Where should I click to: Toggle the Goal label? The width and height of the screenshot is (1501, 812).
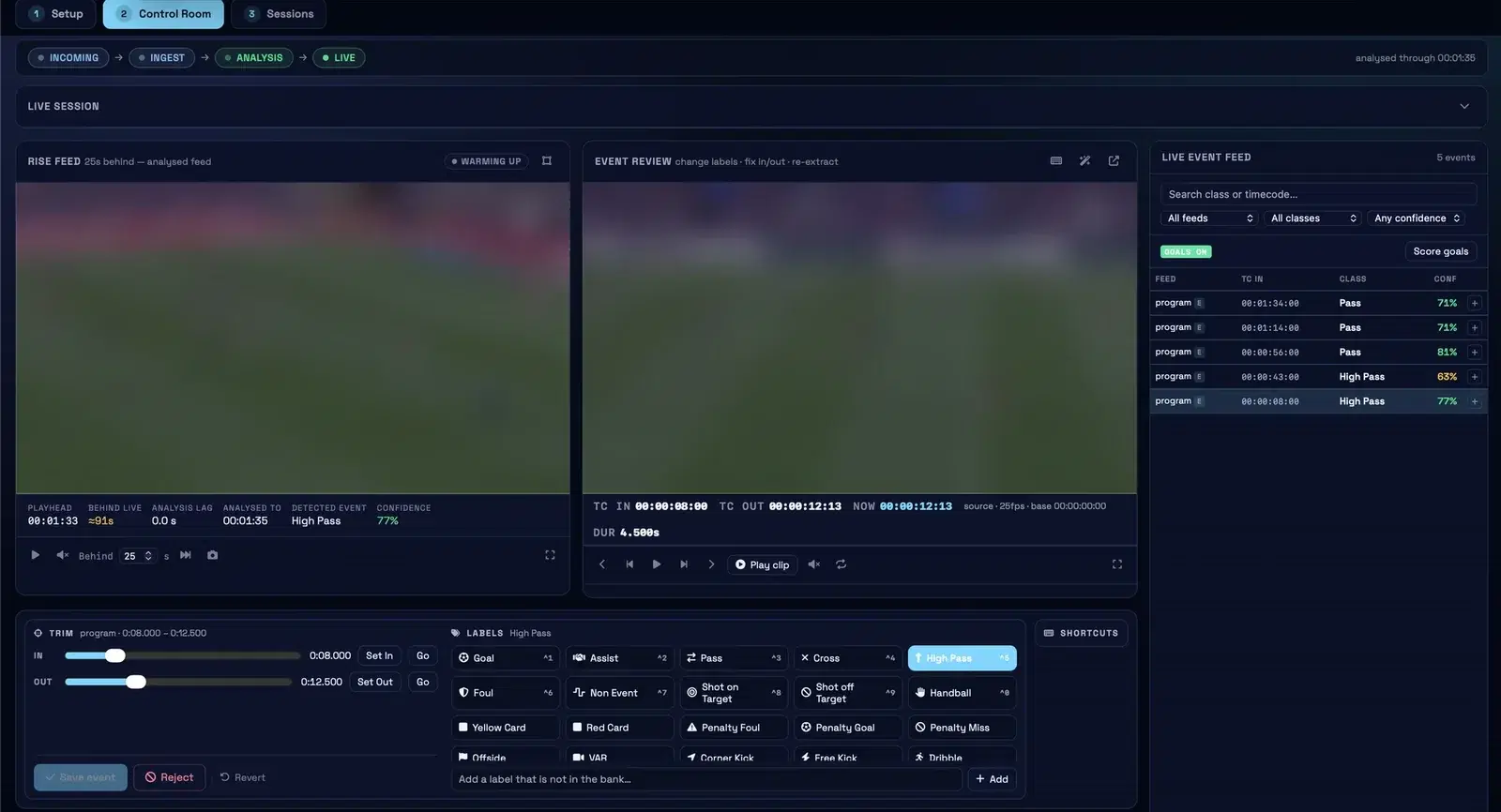pos(506,658)
